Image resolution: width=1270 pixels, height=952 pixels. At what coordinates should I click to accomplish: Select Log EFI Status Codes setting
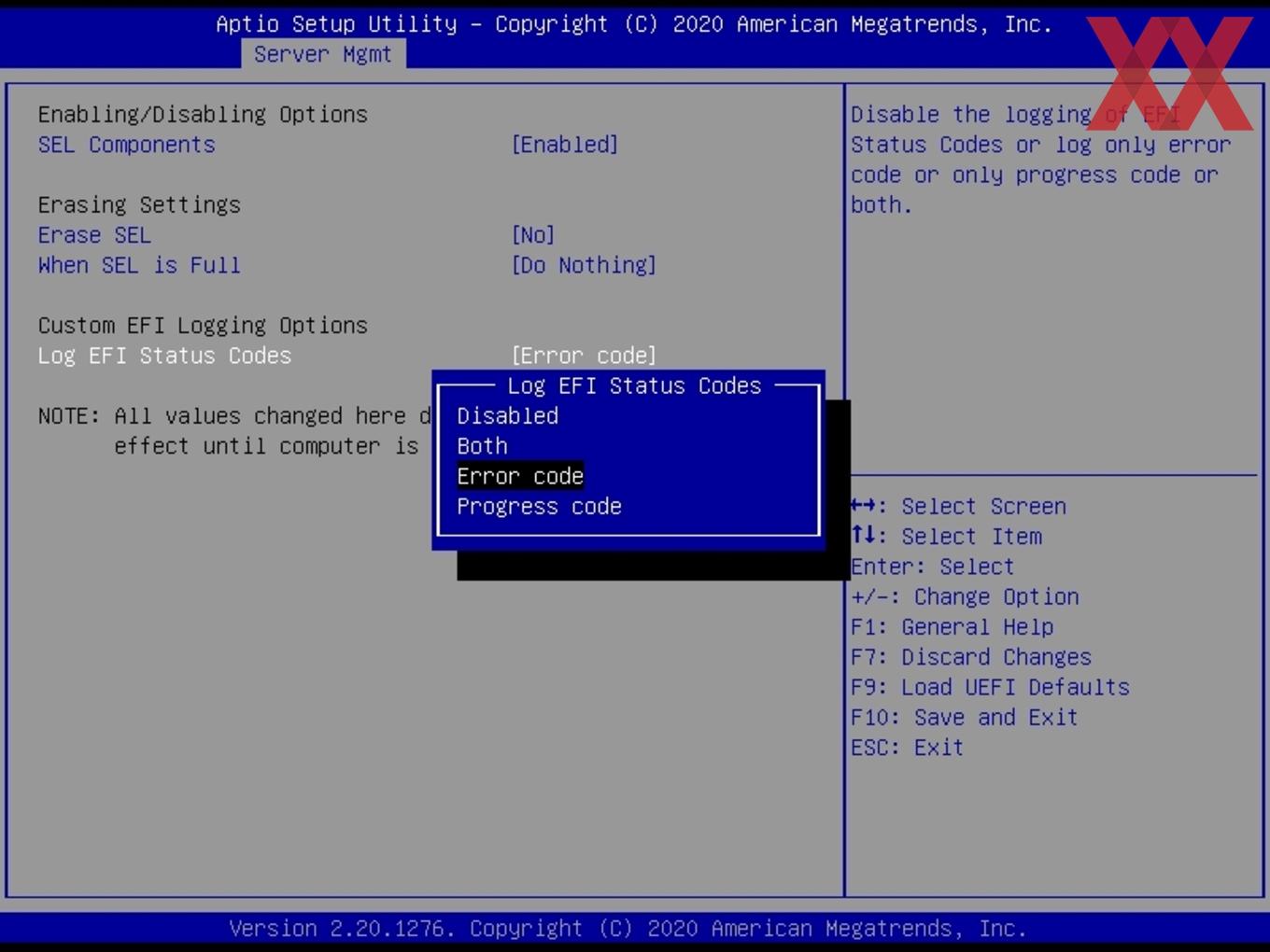[x=165, y=356]
